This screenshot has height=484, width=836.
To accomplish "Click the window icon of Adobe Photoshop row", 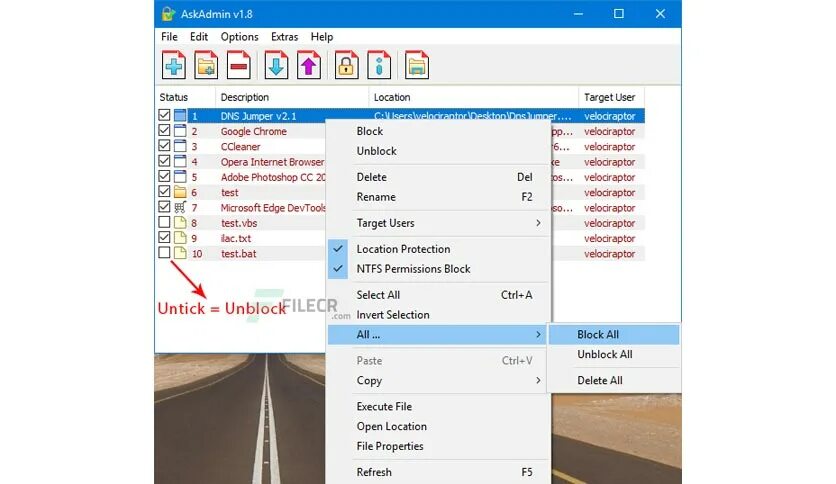I will 180,177.
